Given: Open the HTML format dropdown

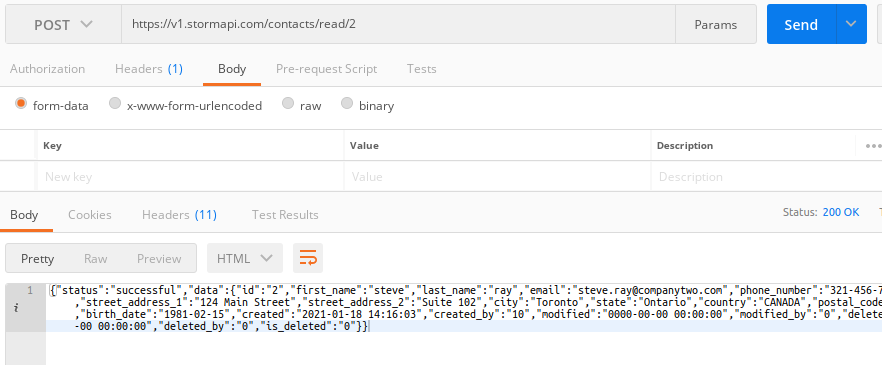Looking at the screenshot, I should [x=245, y=258].
